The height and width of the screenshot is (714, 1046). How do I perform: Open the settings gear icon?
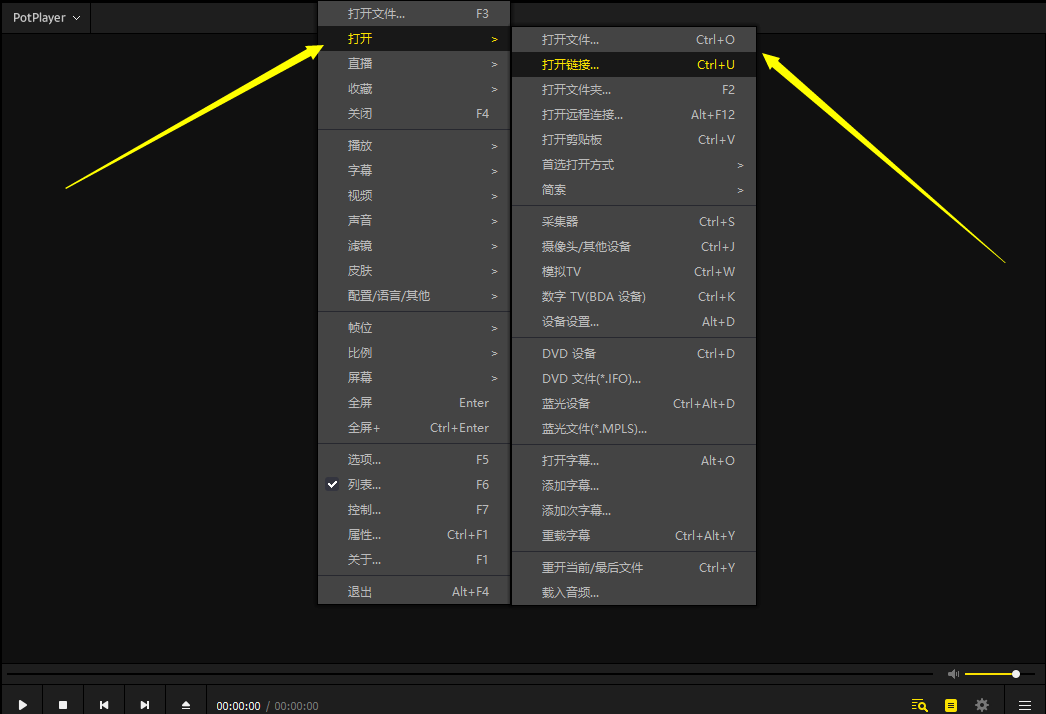[982, 705]
